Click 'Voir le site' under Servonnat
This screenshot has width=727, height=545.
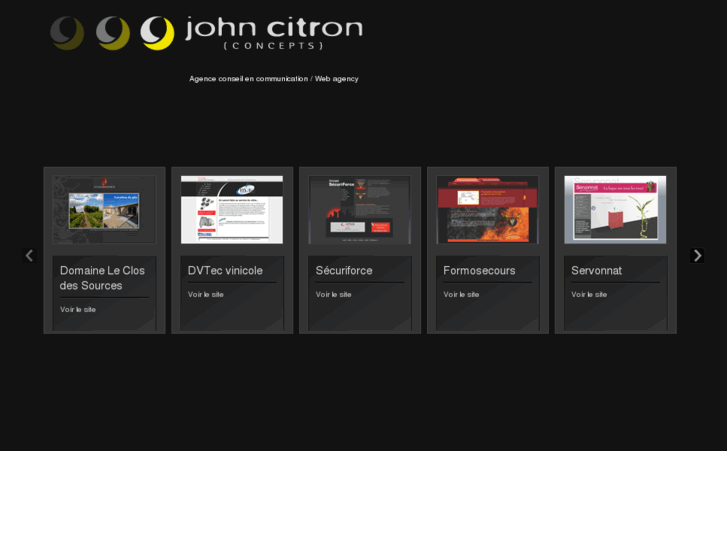tap(589, 295)
